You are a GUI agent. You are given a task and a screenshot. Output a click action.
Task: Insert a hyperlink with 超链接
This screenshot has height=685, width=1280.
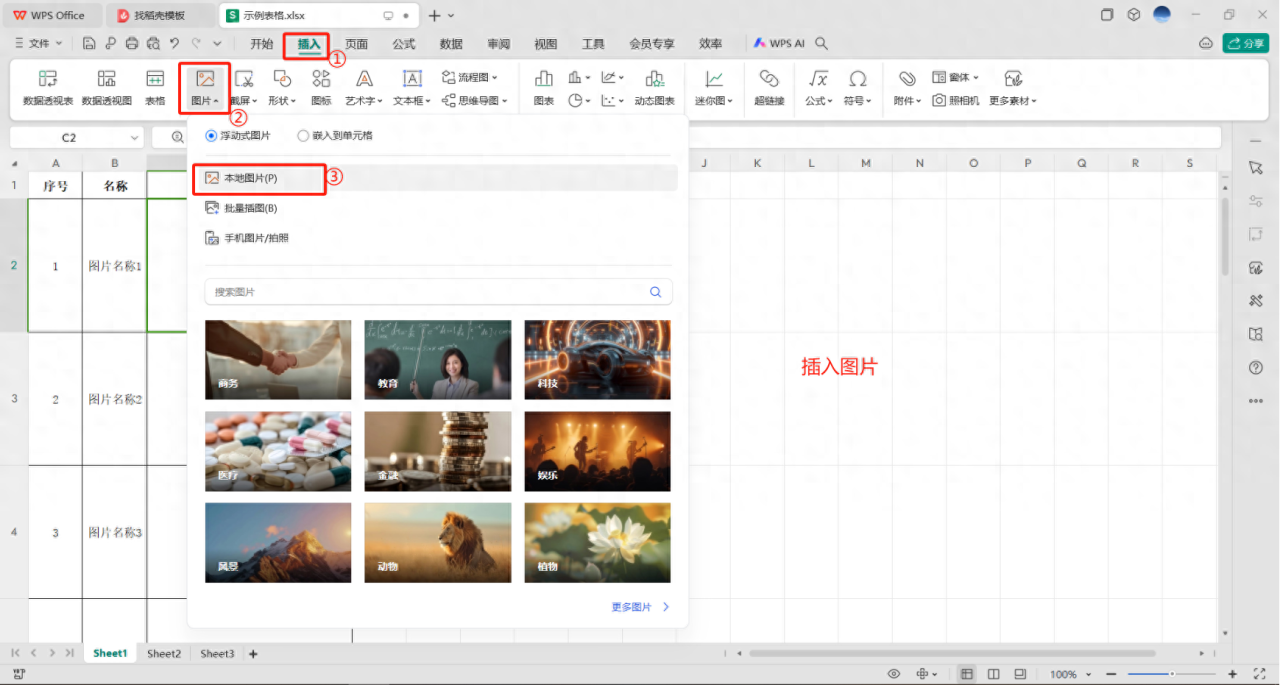click(x=769, y=87)
